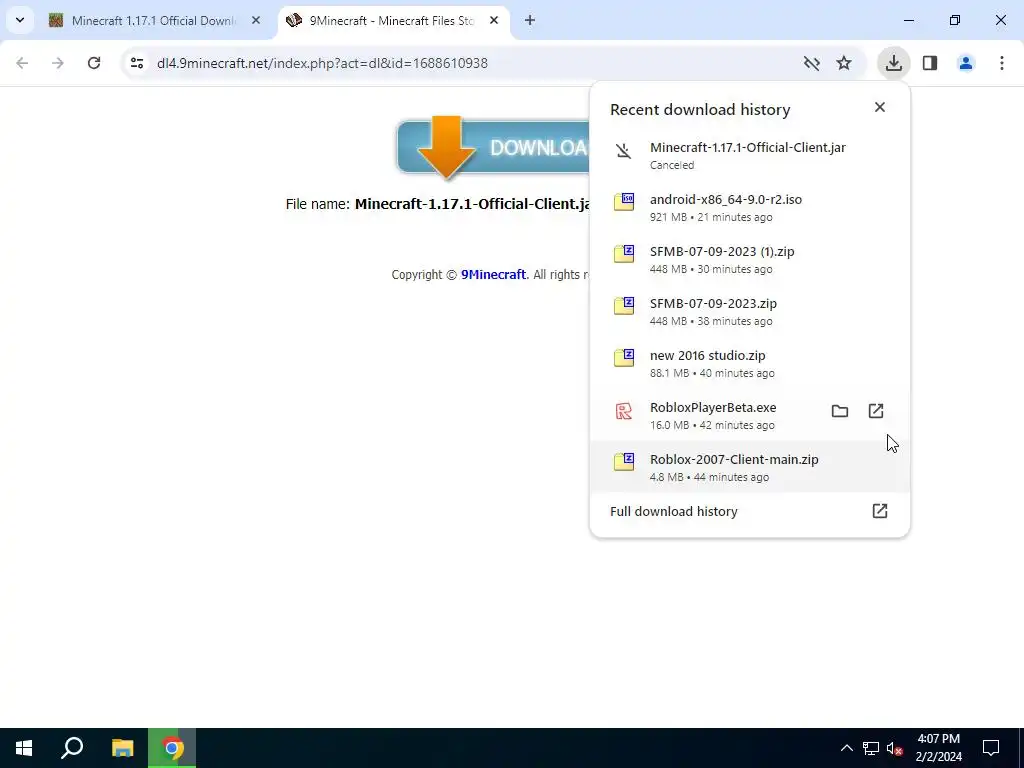The width and height of the screenshot is (1024, 768).
Task: Go back to previous page
Action: tap(22, 63)
